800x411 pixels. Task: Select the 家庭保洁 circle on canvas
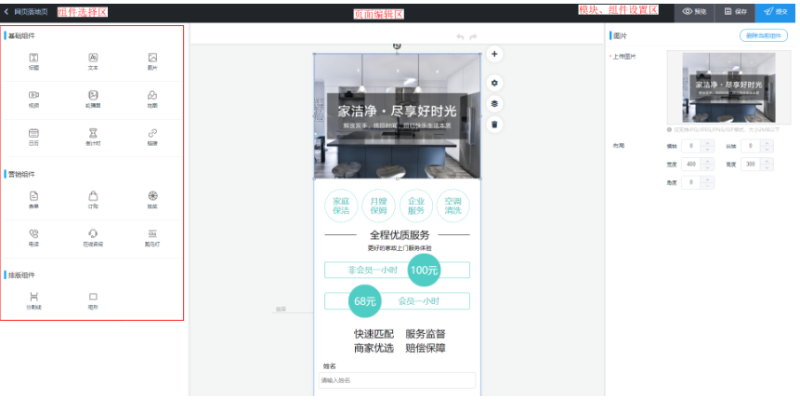341,206
